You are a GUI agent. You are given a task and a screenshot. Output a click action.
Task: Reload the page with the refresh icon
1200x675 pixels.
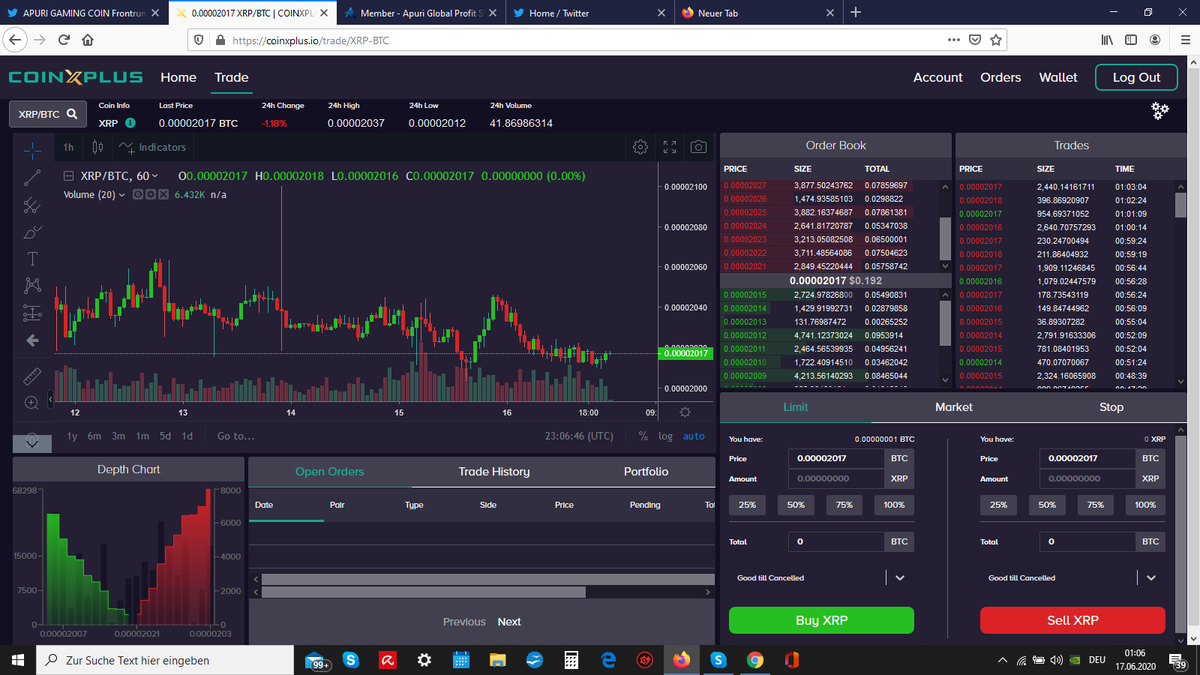pos(64,41)
